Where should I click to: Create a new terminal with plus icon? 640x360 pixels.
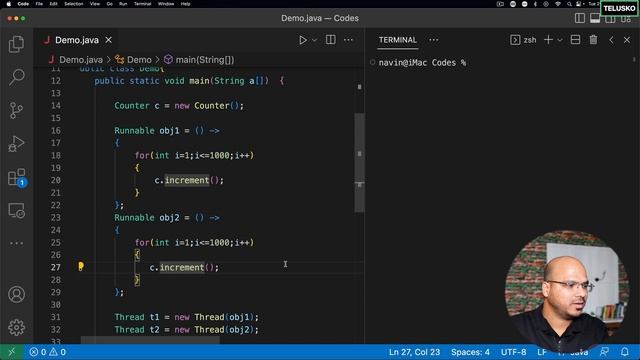[x=549, y=40]
